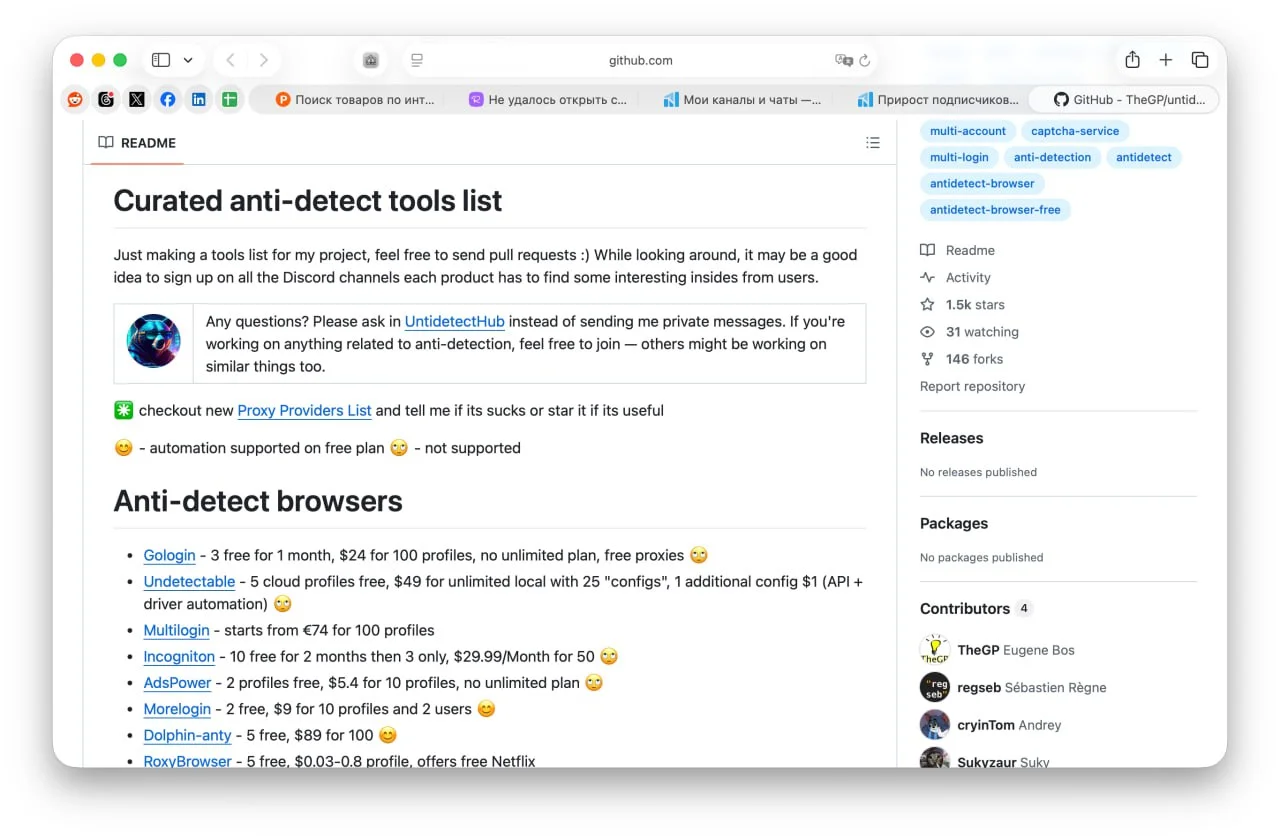Select the captcha-service topic tag
The height and width of the screenshot is (837, 1280).
[1074, 131]
